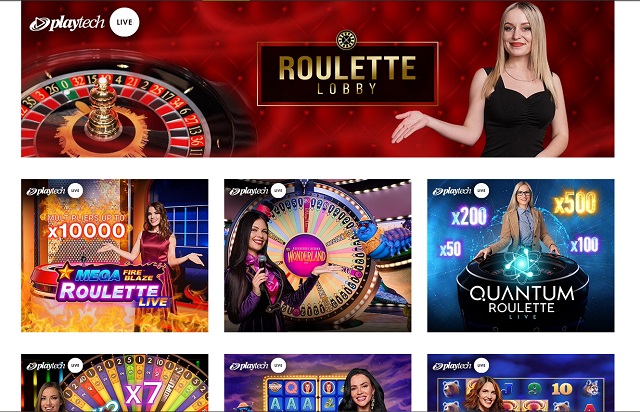Click the LIVE badge on the Wonderland tile
640x412 pixels.
pyautogui.click(x=278, y=191)
